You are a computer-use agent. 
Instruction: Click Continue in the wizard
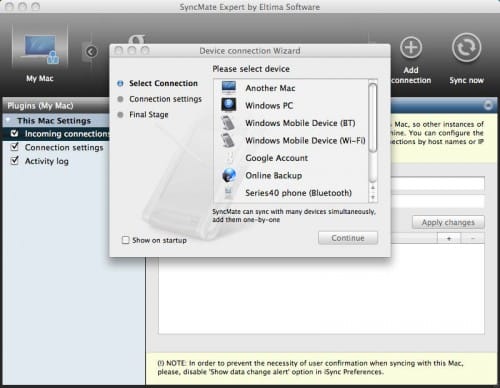pos(348,238)
